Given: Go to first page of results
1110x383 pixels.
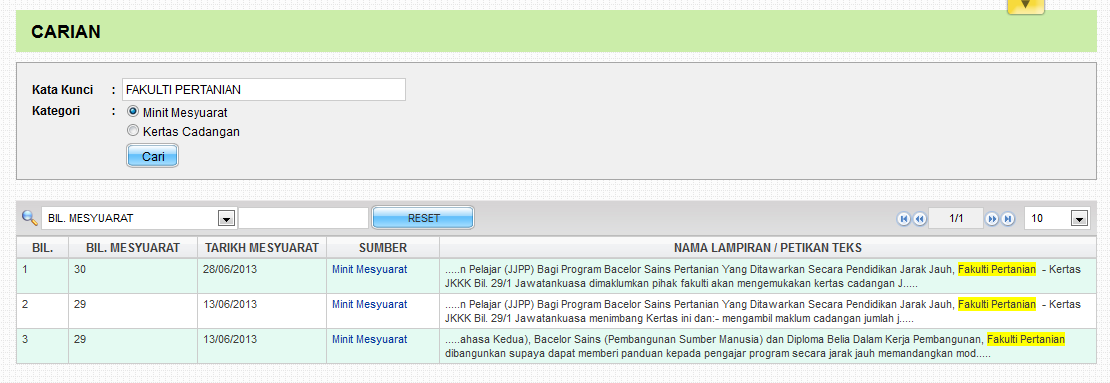Looking at the screenshot, I should 903,219.
